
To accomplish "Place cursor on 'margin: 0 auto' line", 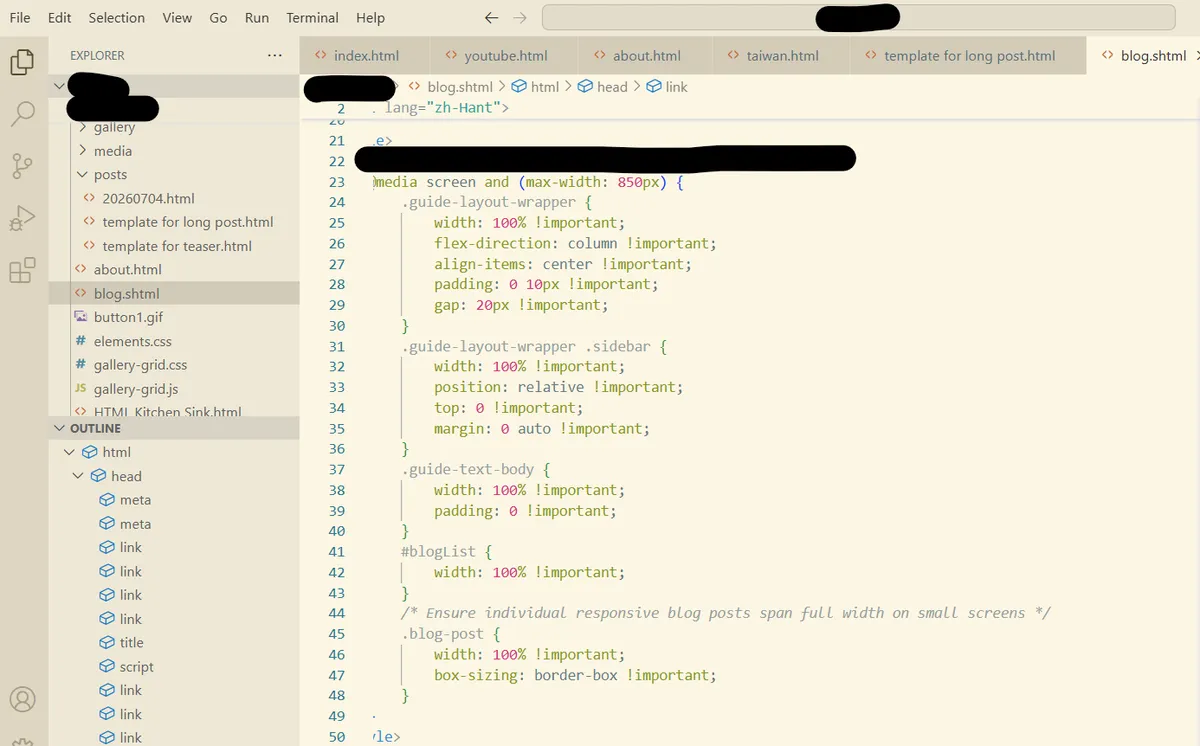I will [542, 429].
